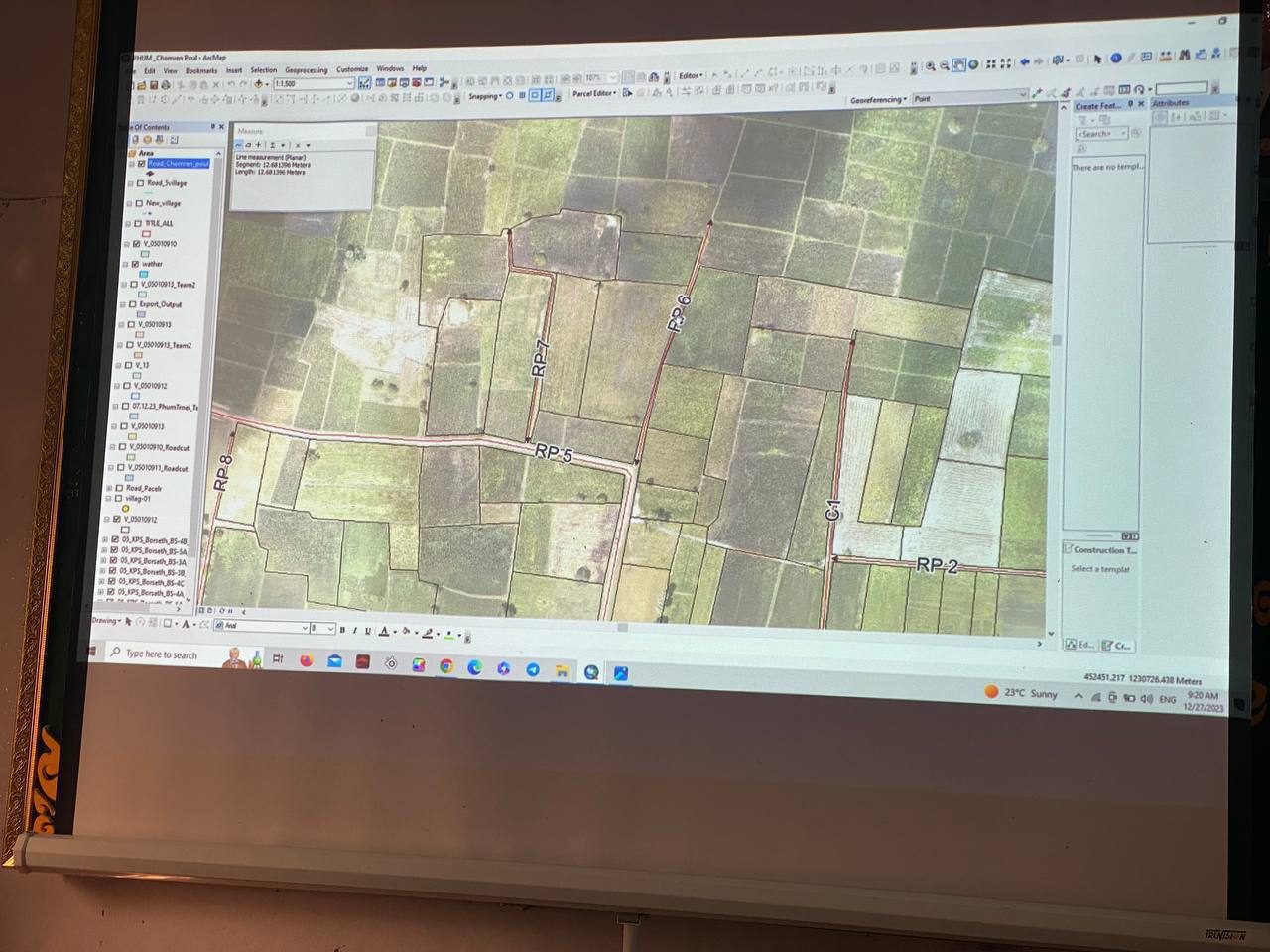Click the Chrome icon in taskbar
Image resolution: width=1270 pixels, height=952 pixels.
pyautogui.click(x=446, y=665)
